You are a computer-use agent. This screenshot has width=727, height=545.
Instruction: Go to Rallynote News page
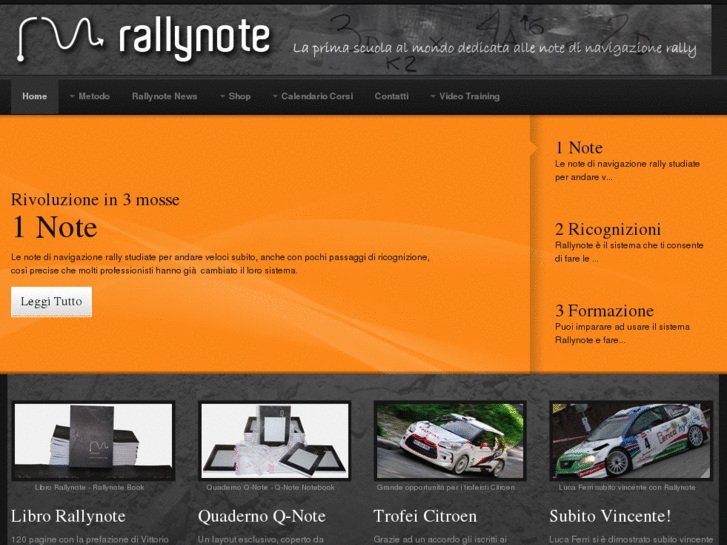point(165,96)
